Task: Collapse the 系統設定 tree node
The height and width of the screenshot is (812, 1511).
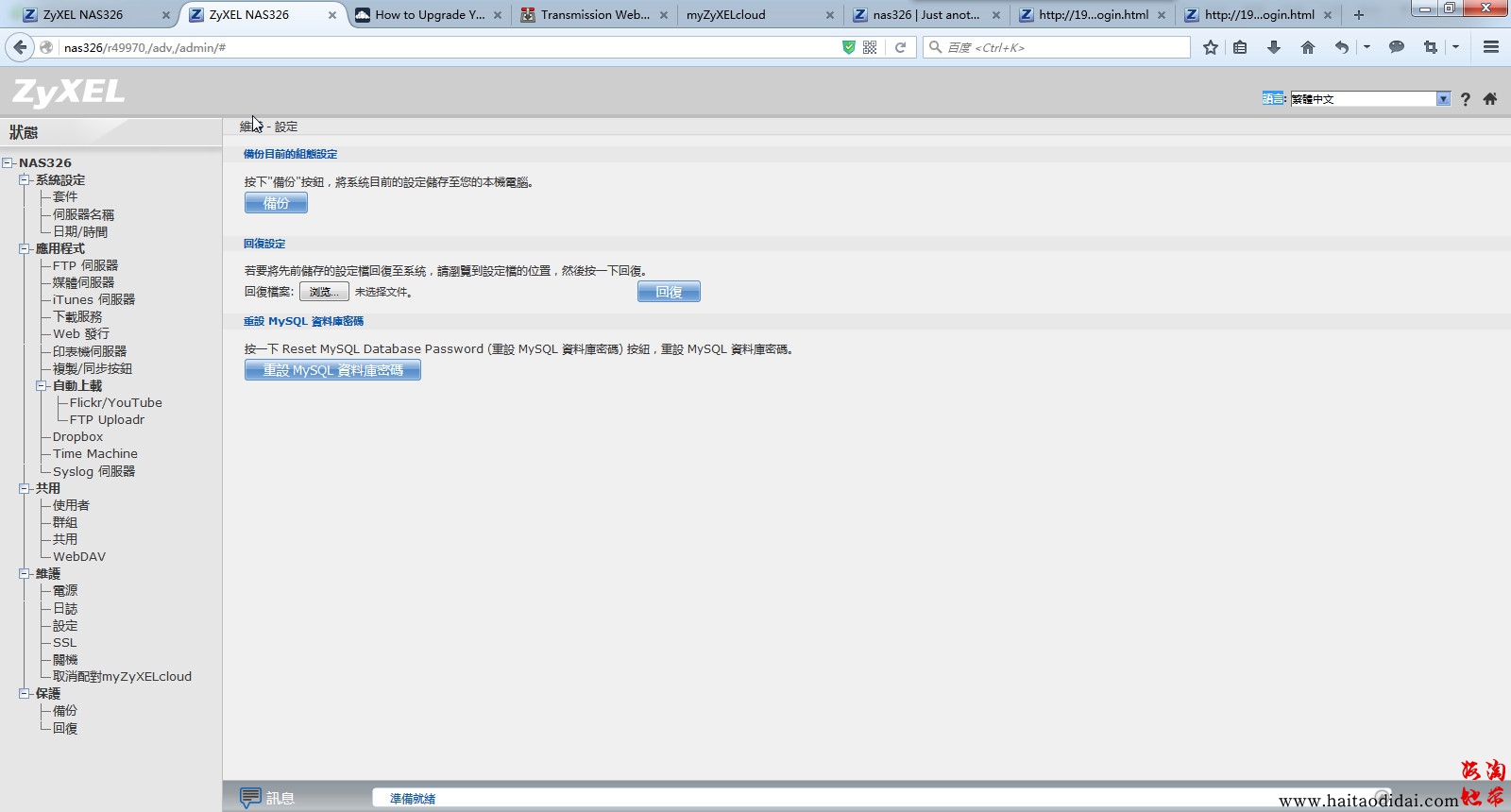Action: [25, 180]
